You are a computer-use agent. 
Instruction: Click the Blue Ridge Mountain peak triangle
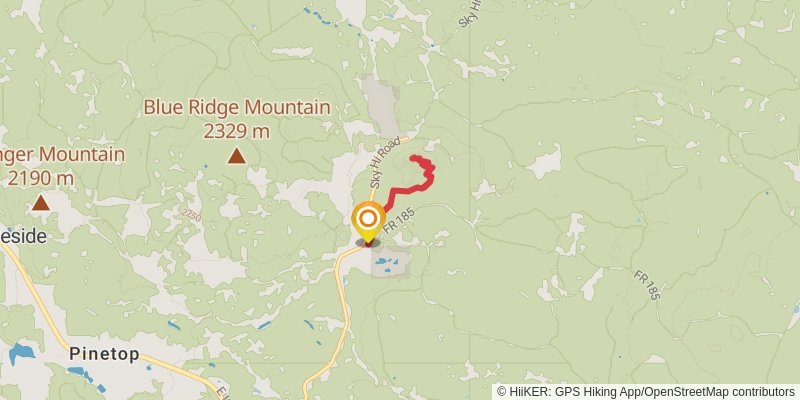(x=237, y=156)
